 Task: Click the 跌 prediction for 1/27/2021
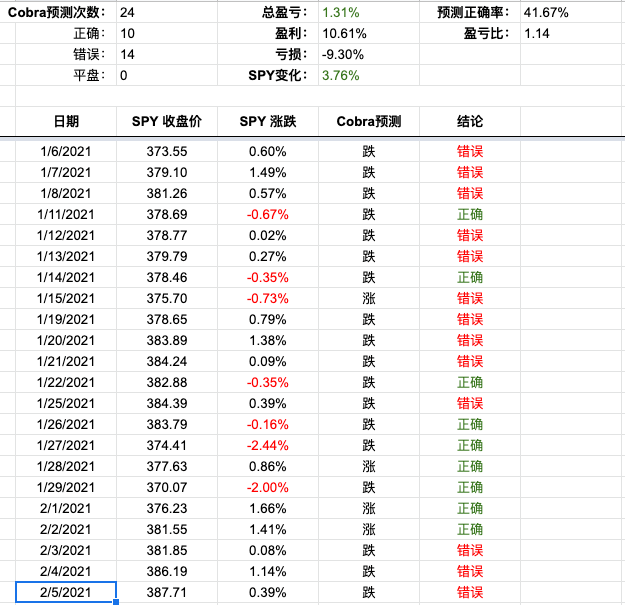pyautogui.click(x=369, y=446)
